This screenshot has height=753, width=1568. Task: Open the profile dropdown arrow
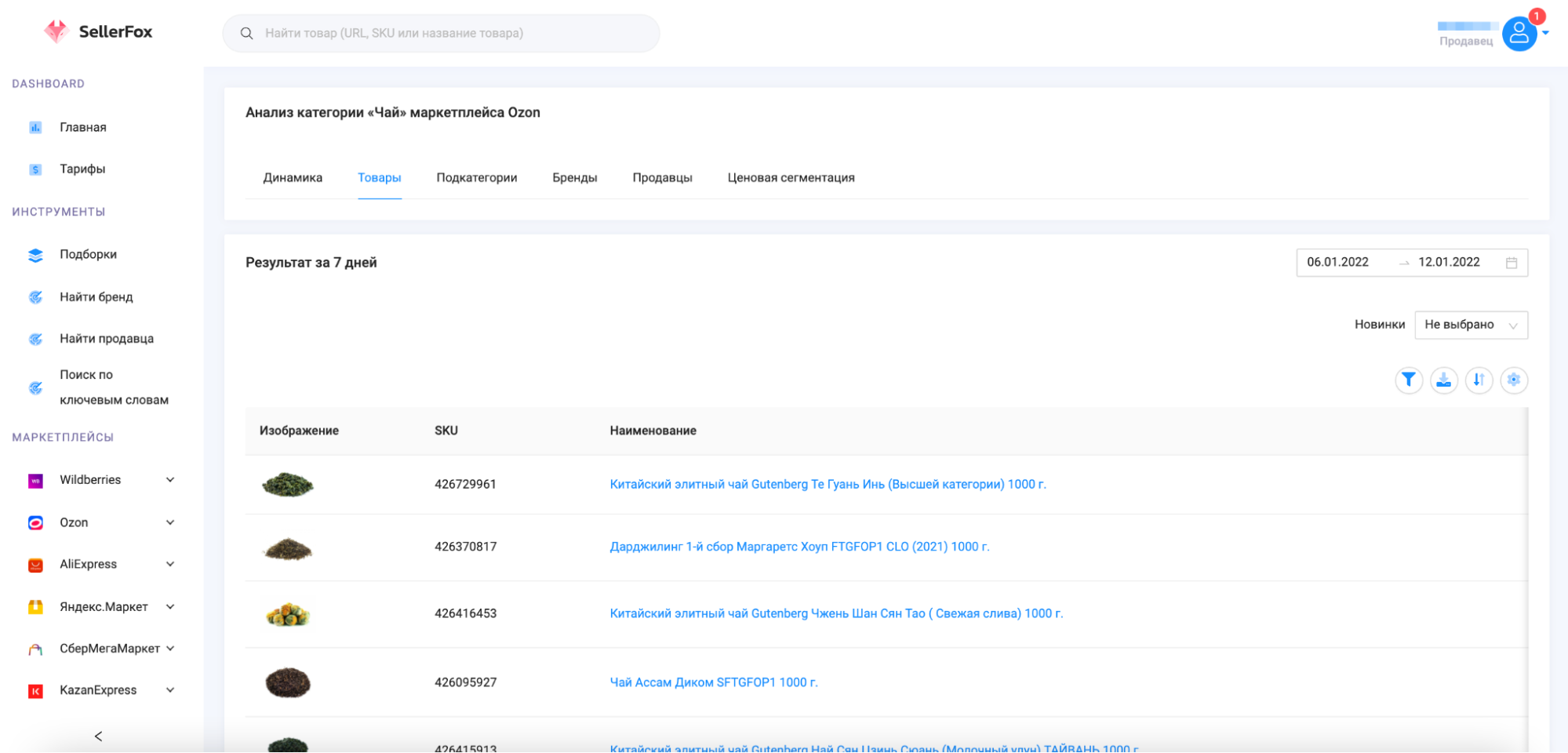point(1545,33)
